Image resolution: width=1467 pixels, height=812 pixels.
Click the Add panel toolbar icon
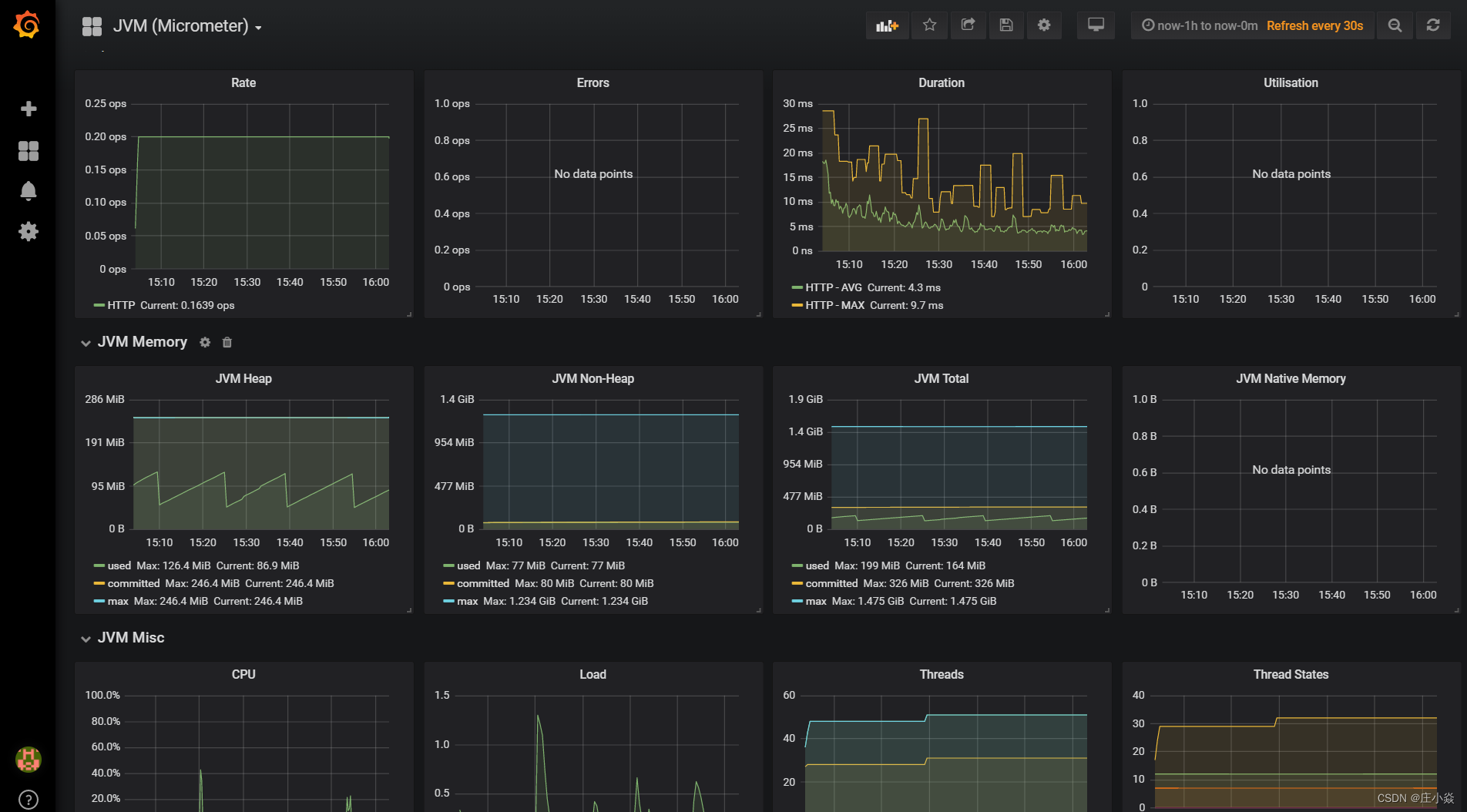point(888,25)
